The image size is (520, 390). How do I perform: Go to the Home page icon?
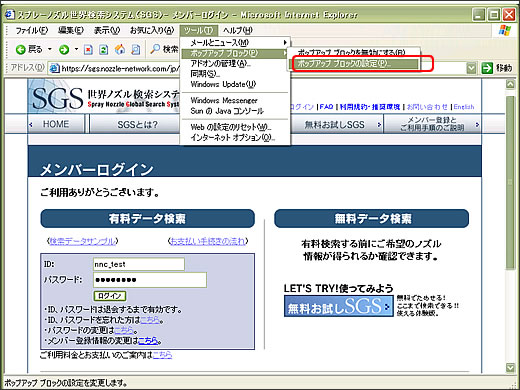point(120,50)
